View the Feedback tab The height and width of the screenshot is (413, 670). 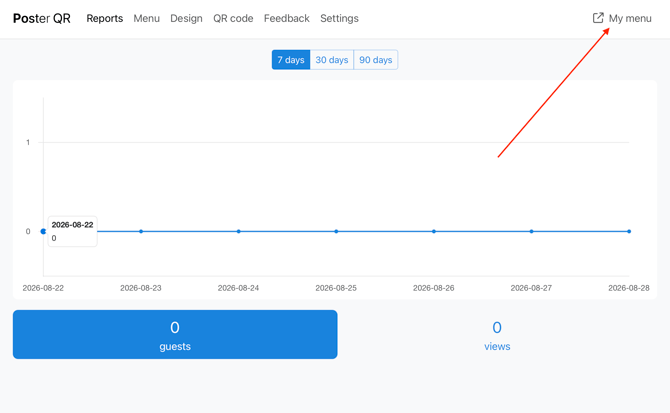coord(287,18)
